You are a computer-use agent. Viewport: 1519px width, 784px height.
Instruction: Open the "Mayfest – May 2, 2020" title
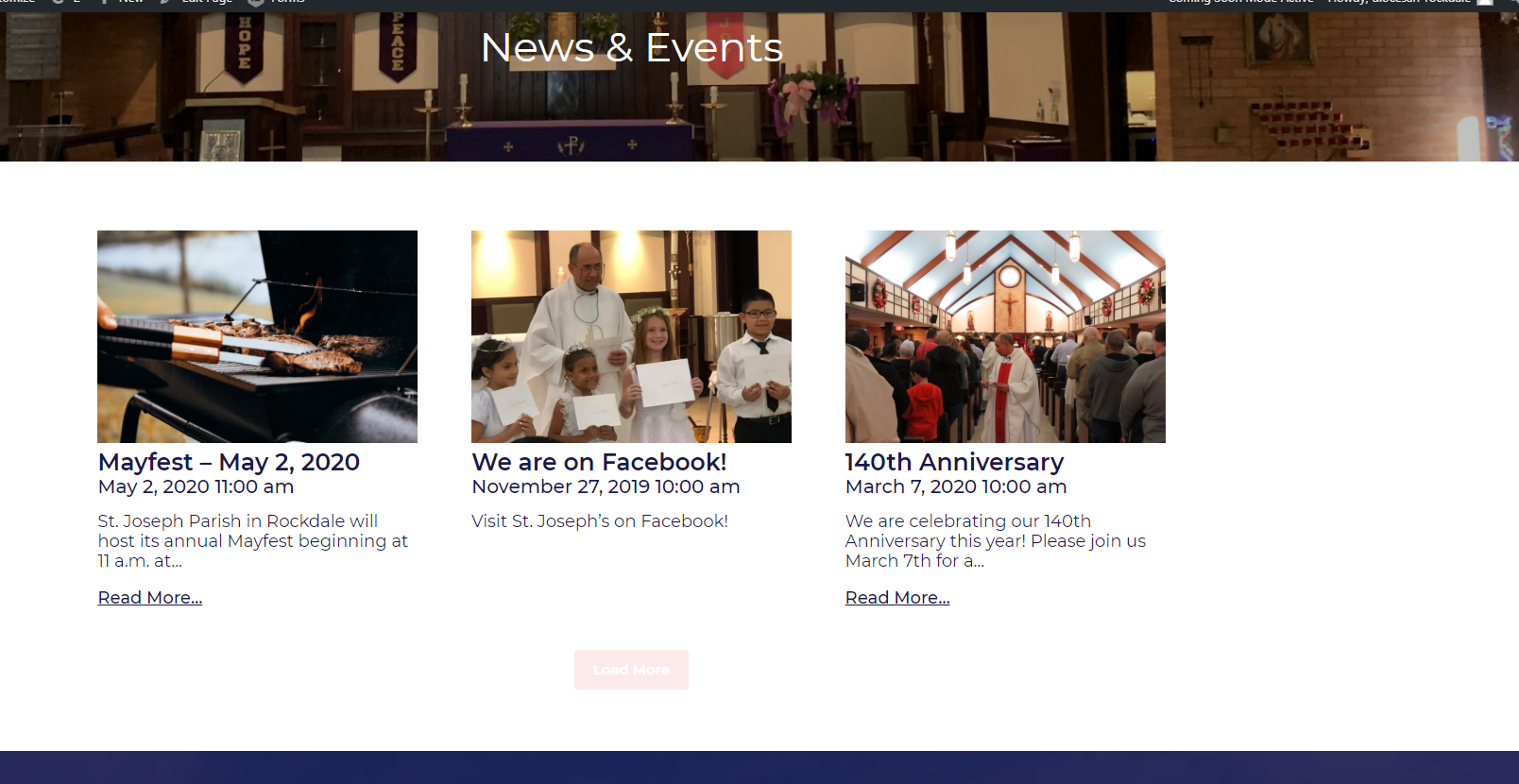tap(229, 462)
